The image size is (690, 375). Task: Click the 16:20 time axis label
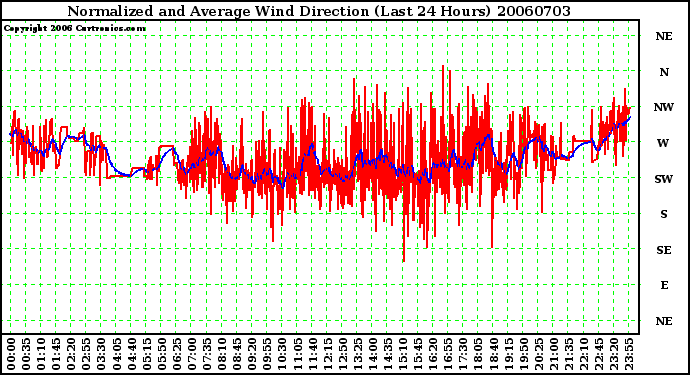pos(433,354)
